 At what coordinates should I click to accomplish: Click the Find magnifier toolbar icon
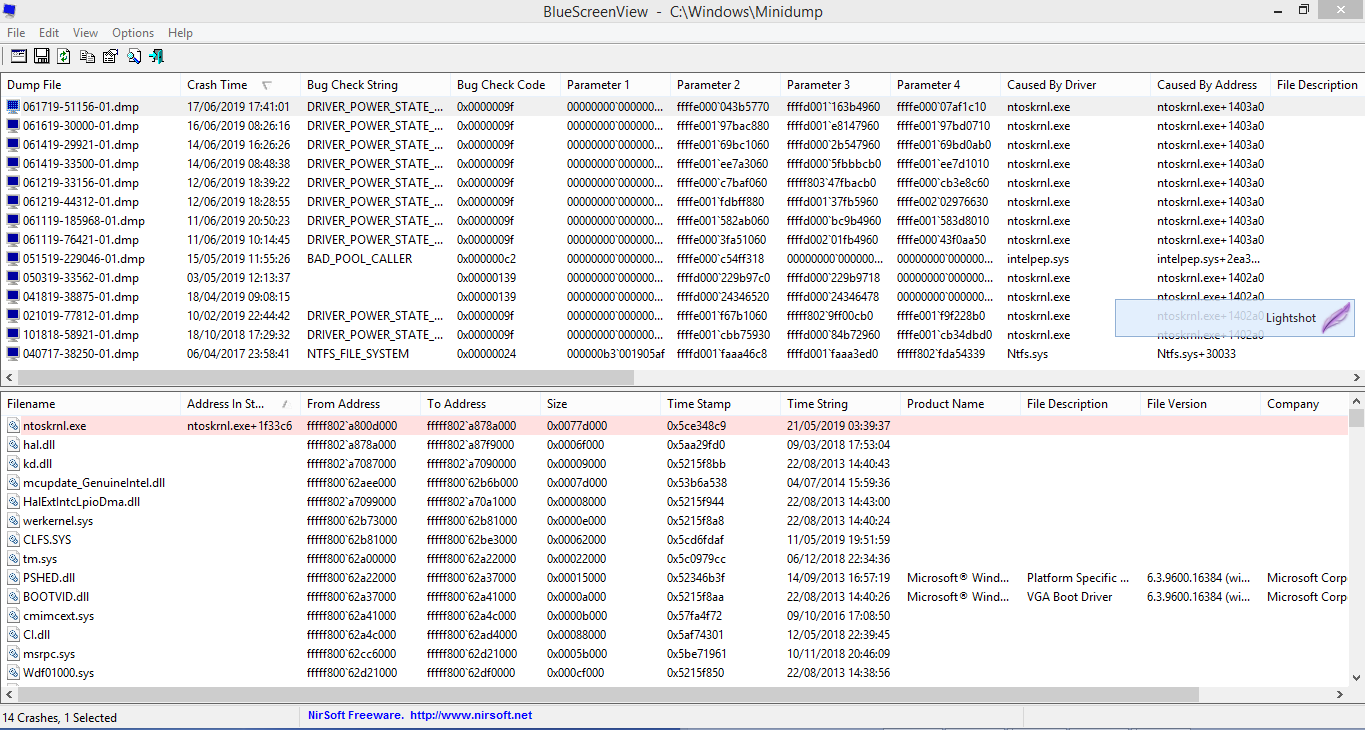[133, 56]
